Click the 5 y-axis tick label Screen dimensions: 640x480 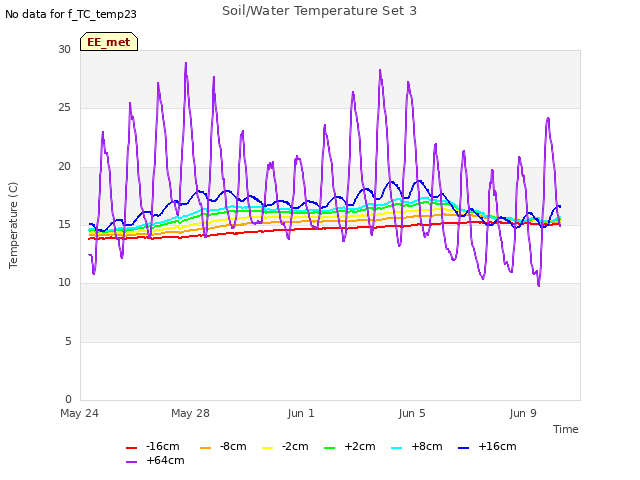(x=68, y=341)
